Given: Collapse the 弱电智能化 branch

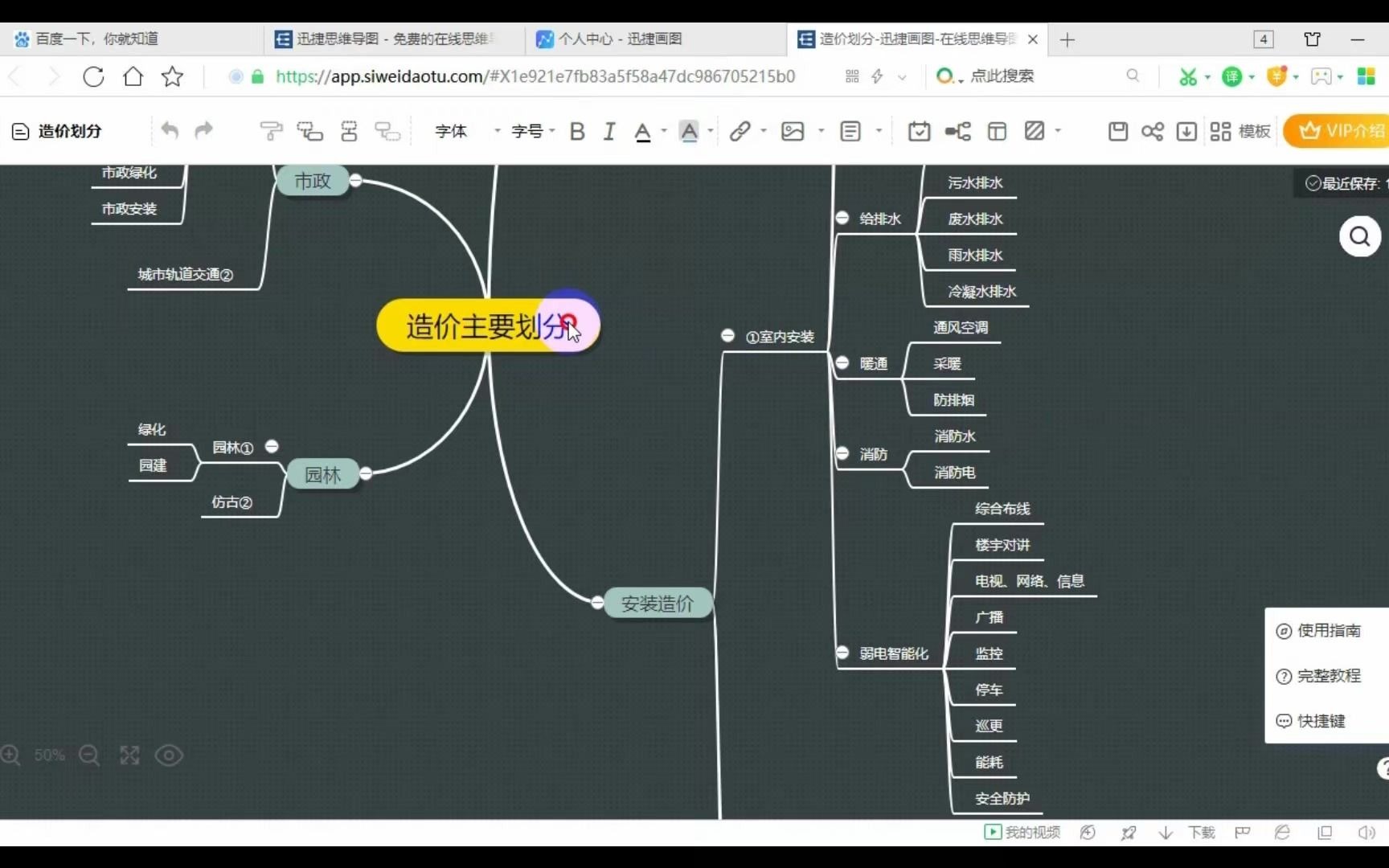Looking at the screenshot, I should pyautogui.click(x=842, y=652).
